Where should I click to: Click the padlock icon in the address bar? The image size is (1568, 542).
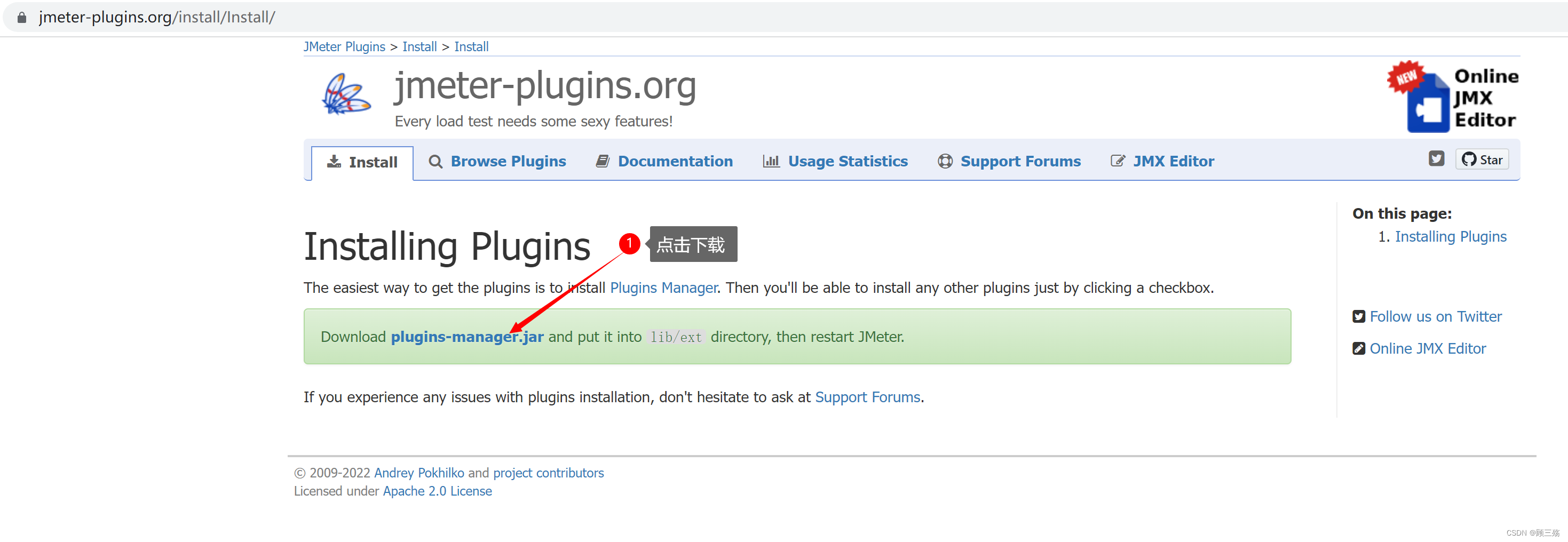[x=21, y=17]
